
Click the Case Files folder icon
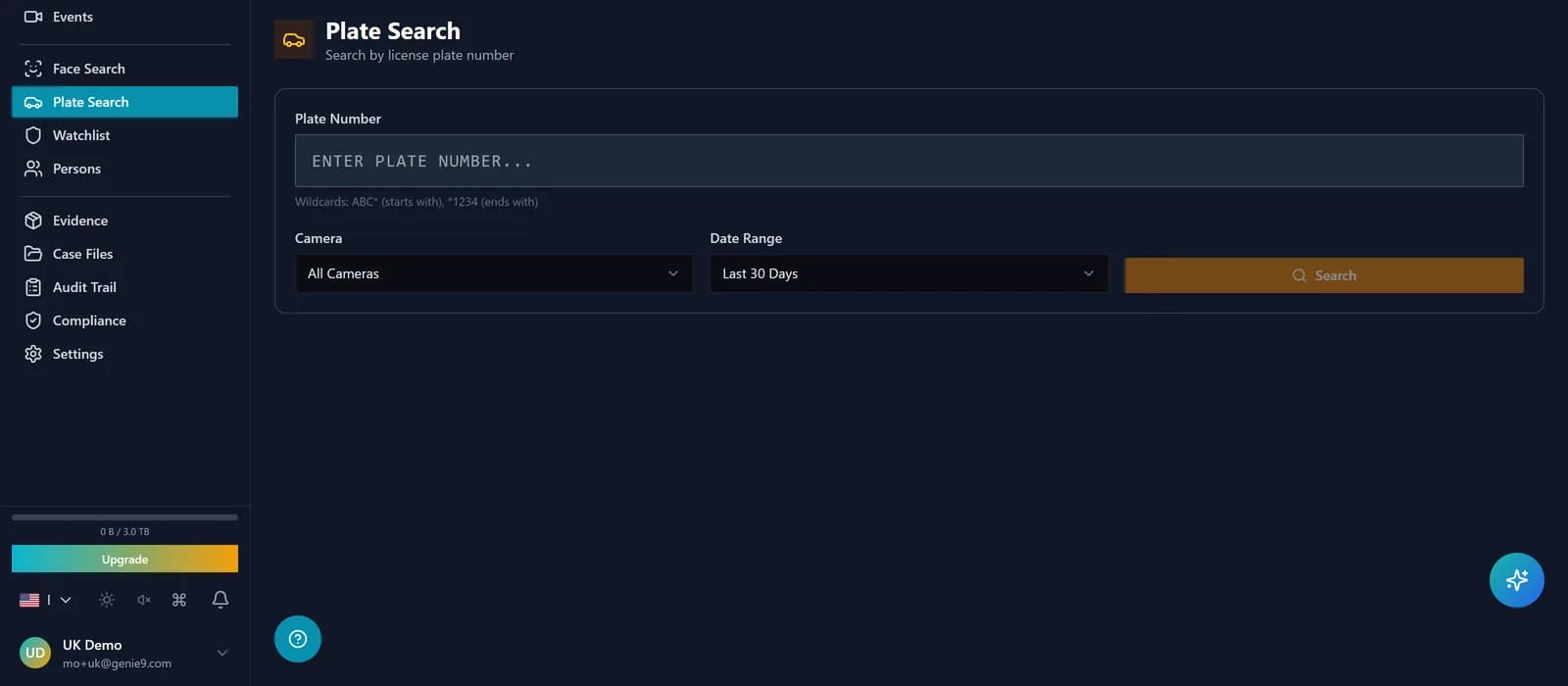(x=33, y=254)
